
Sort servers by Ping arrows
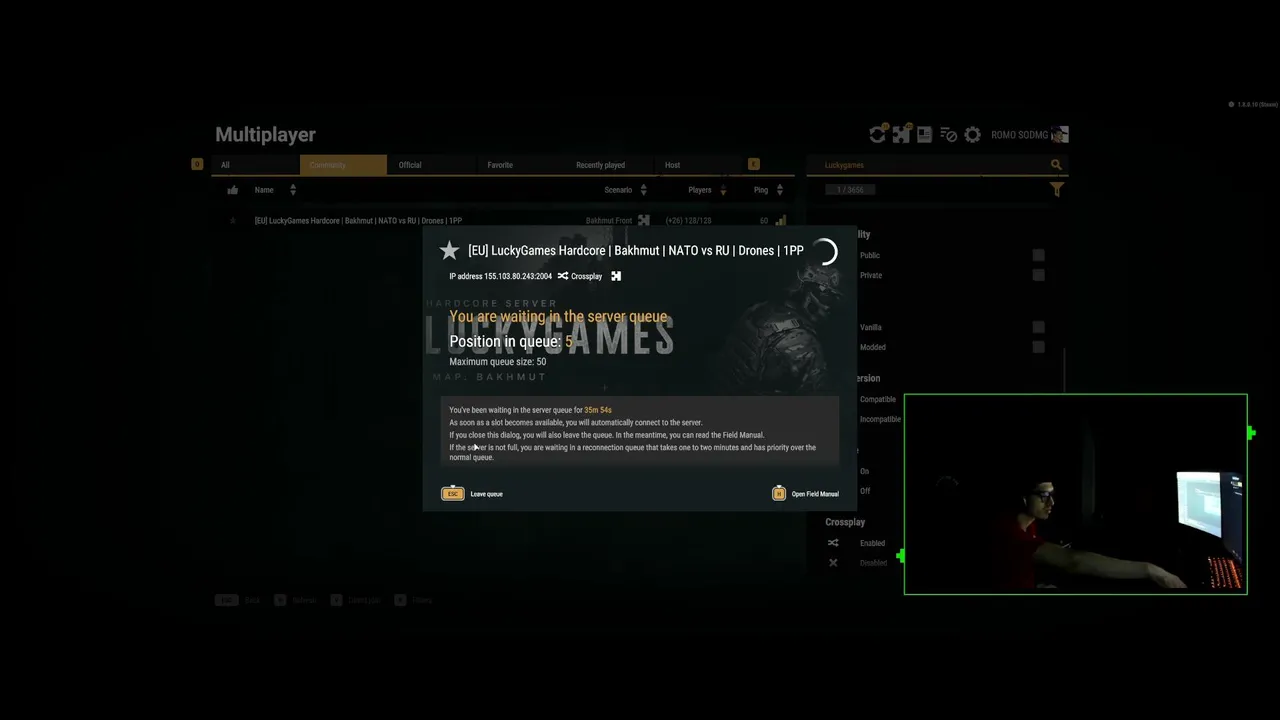coord(780,190)
